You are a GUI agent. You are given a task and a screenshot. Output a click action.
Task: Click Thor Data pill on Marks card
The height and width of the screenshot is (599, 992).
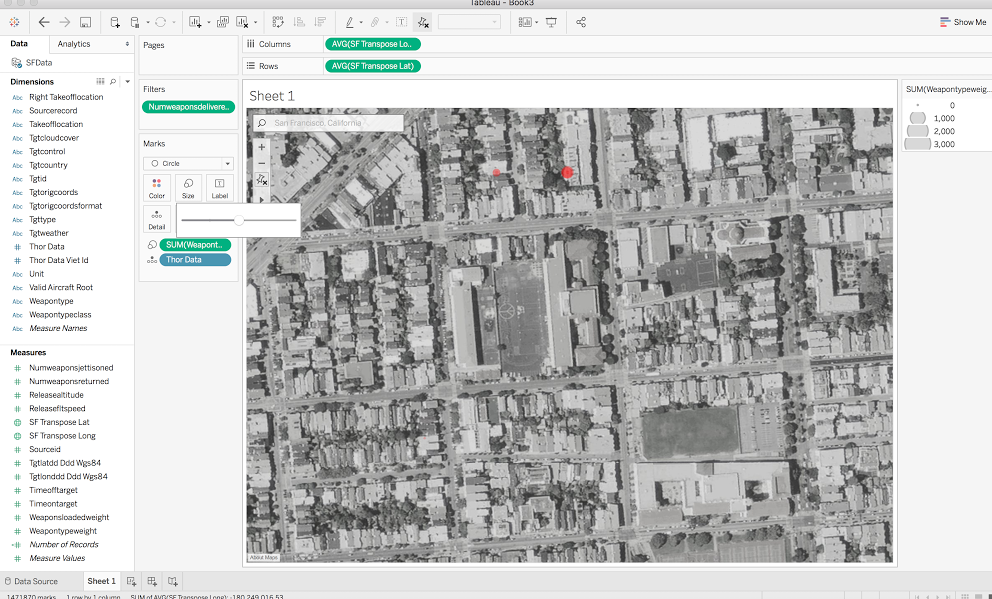pyautogui.click(x=195, y=260)
